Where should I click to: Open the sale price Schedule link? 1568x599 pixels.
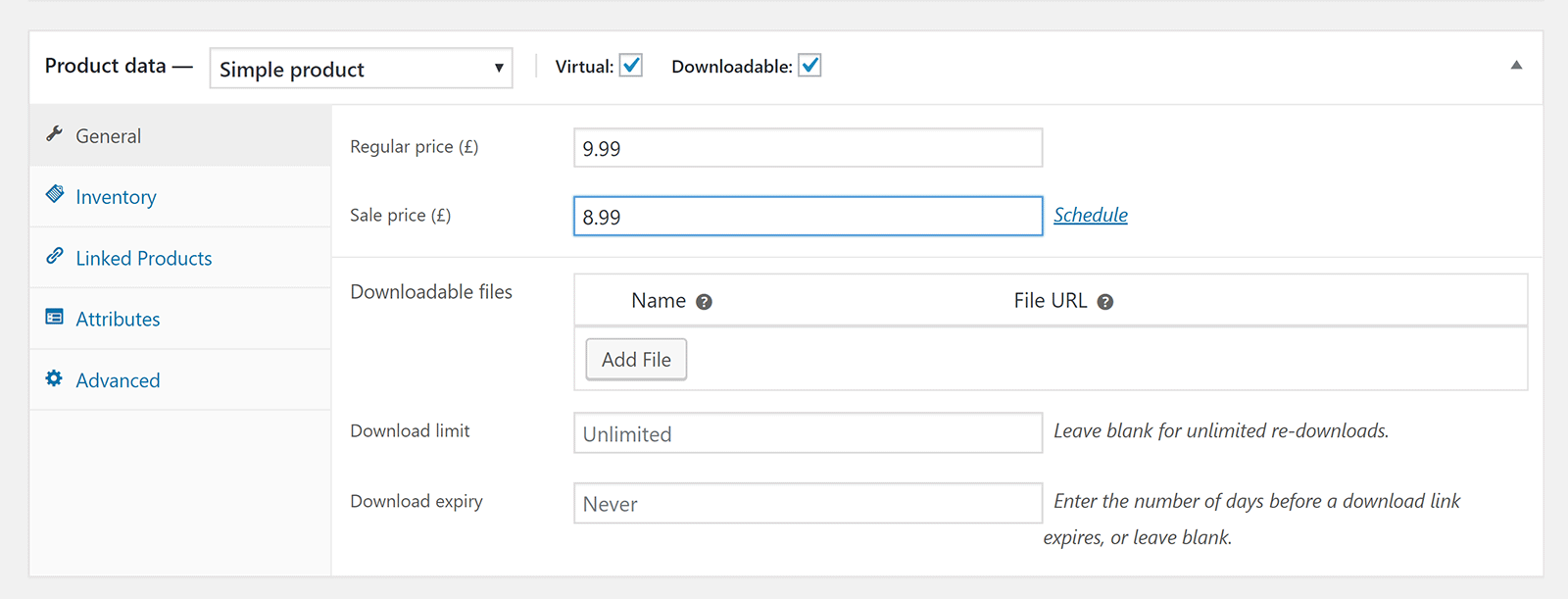pyautogui.click(x=1091, y=215)
